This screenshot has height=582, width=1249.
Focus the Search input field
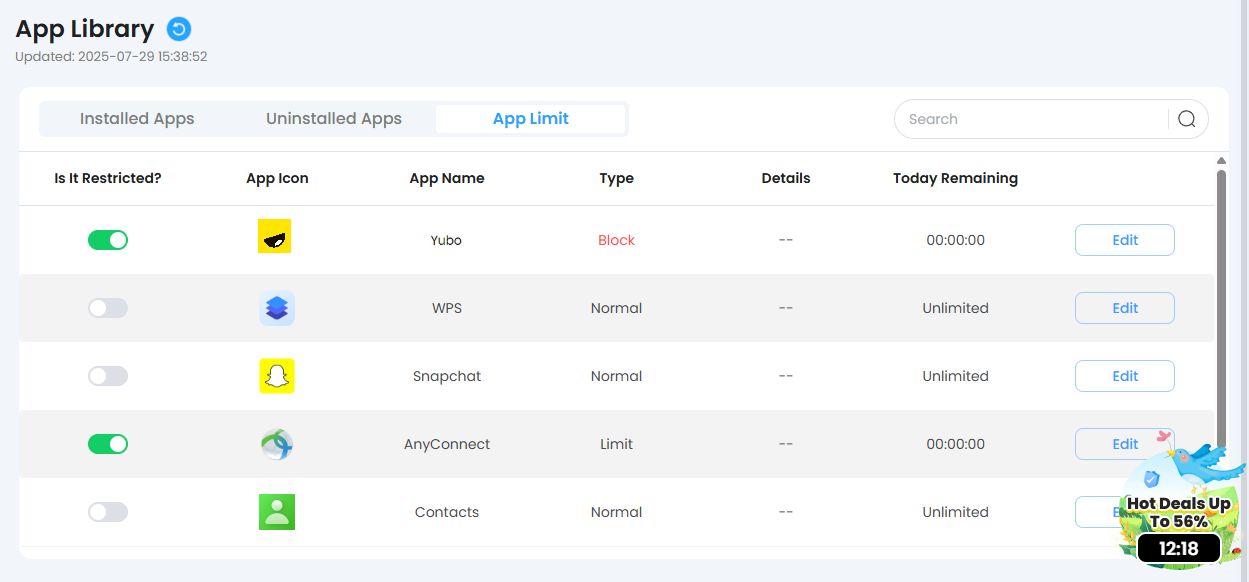[x=1030, y=119]
